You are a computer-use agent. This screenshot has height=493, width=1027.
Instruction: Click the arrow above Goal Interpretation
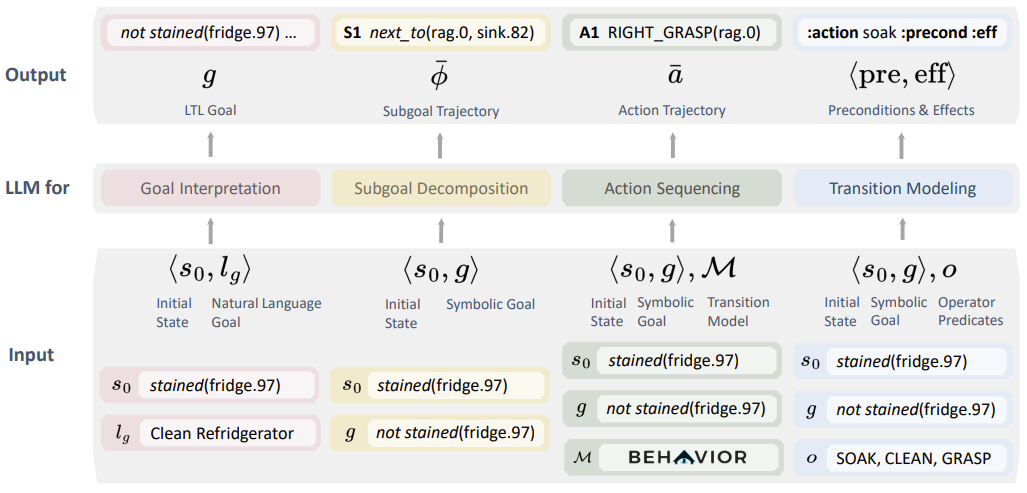tap(210, 146)
